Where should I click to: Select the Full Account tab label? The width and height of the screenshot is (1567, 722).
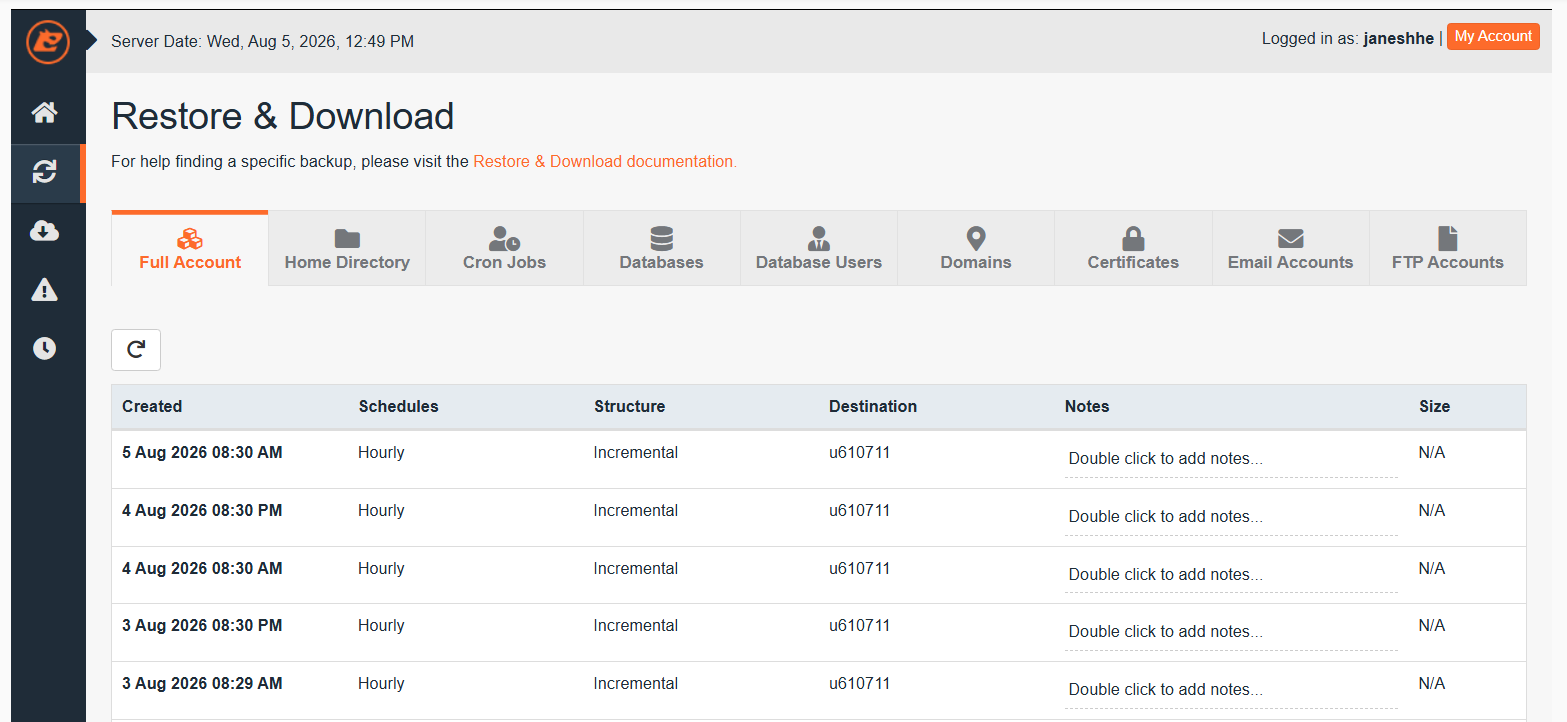point(190,262)
